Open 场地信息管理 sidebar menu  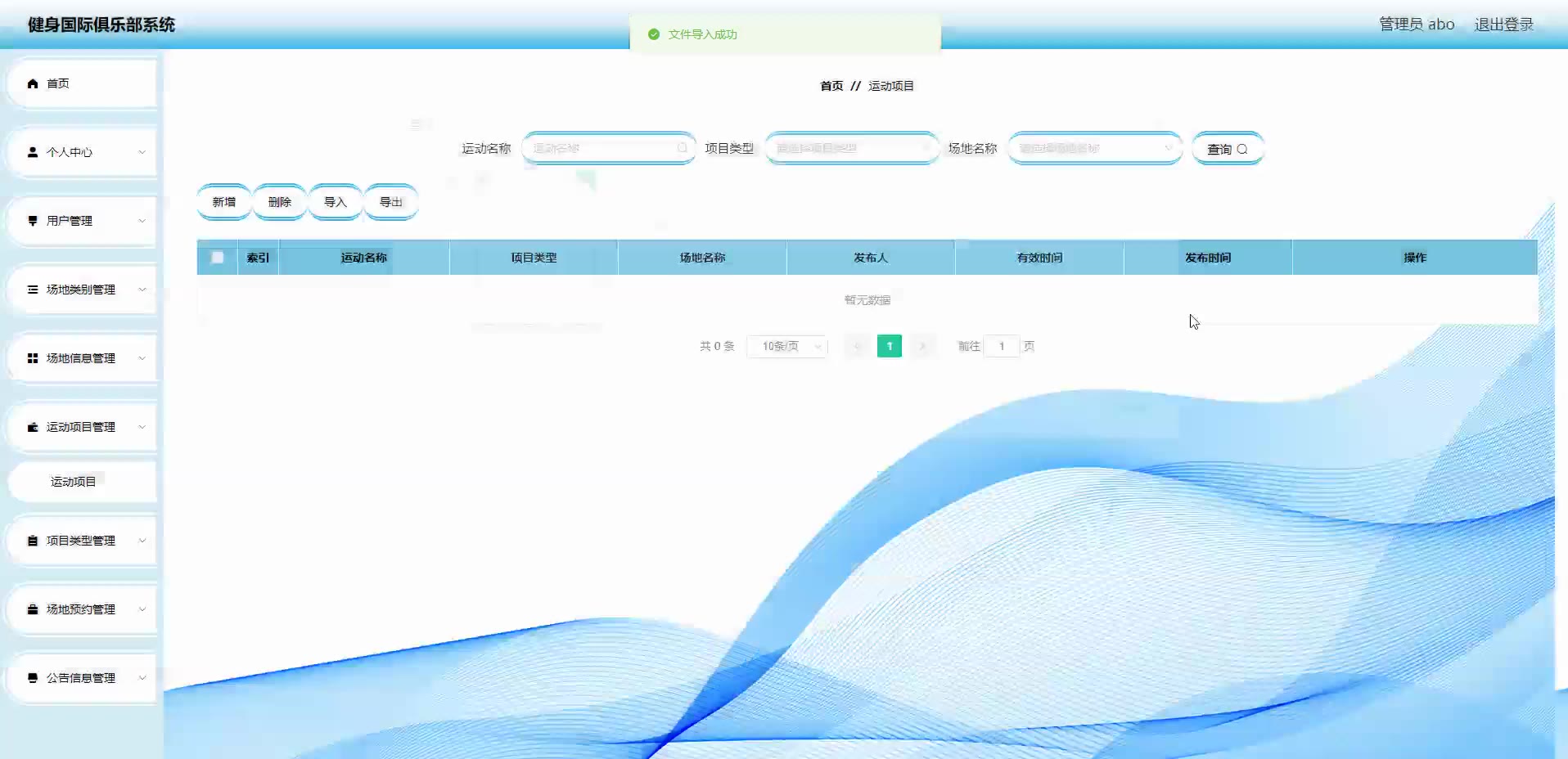82,358
